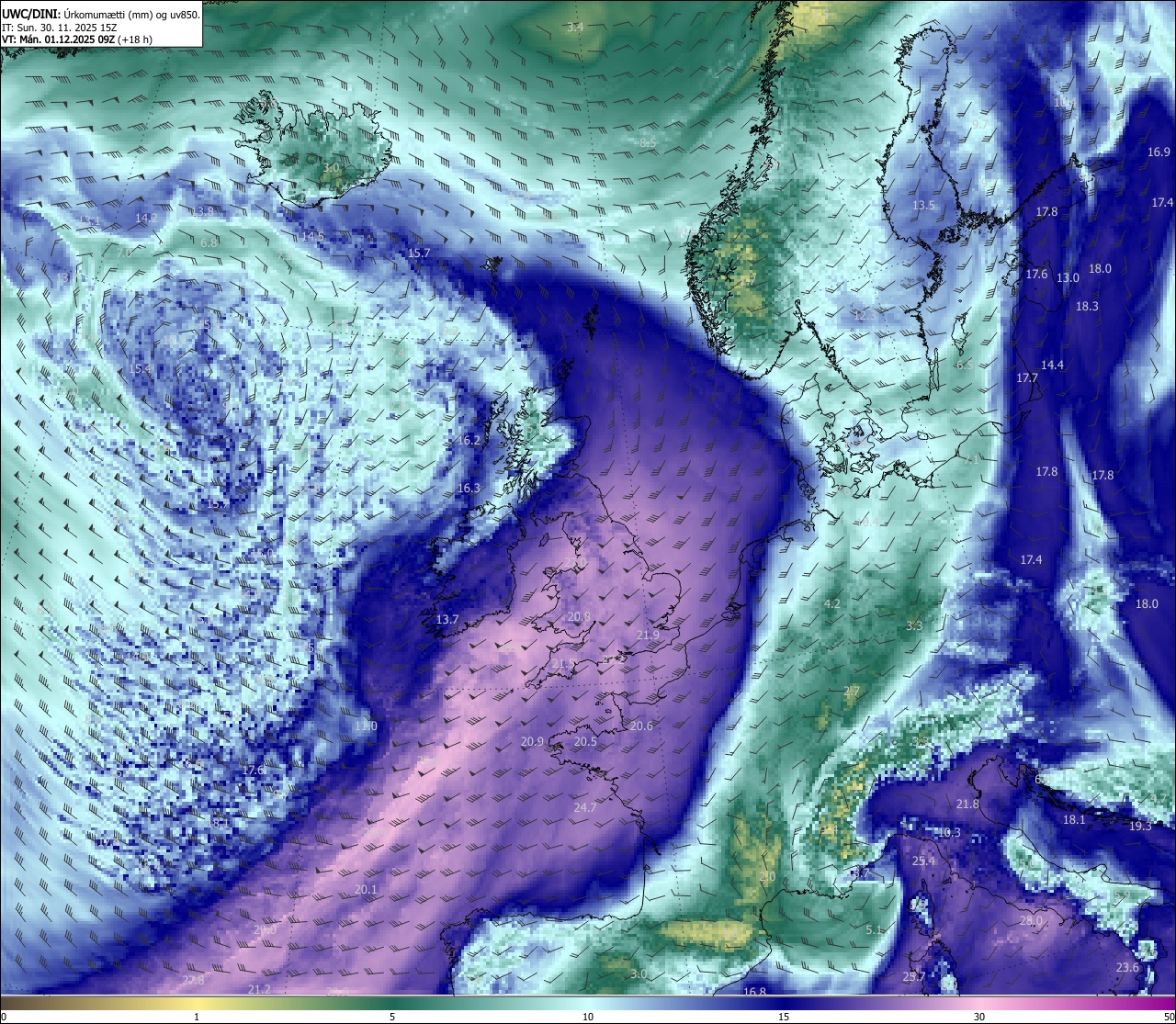Click the map value '15.7'
The image size is (1176, 1024).
419,253
